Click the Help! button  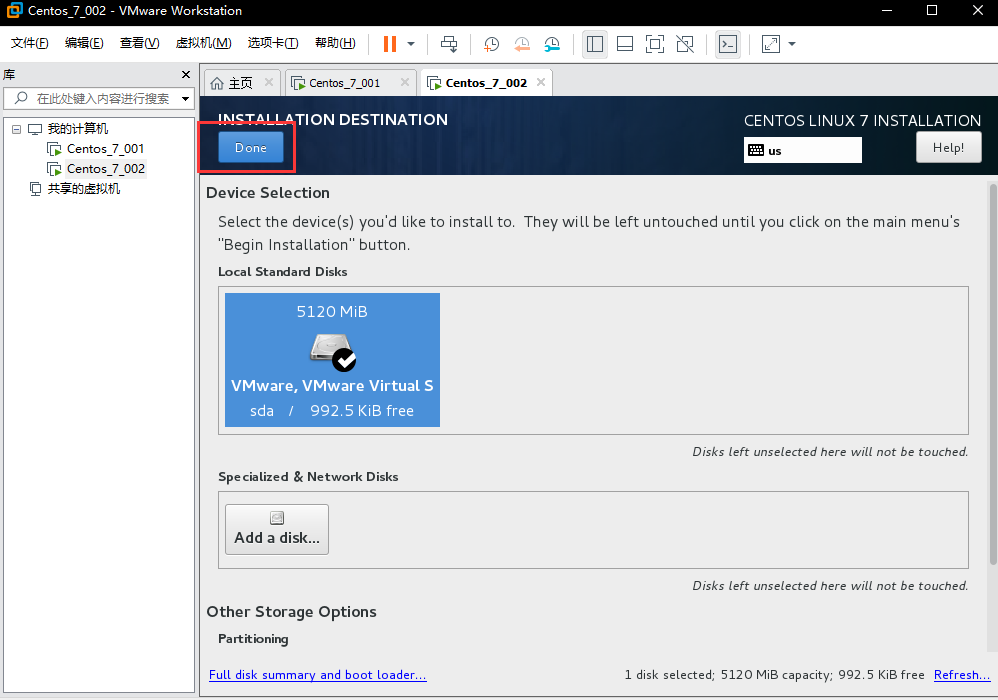click(948, 148)
